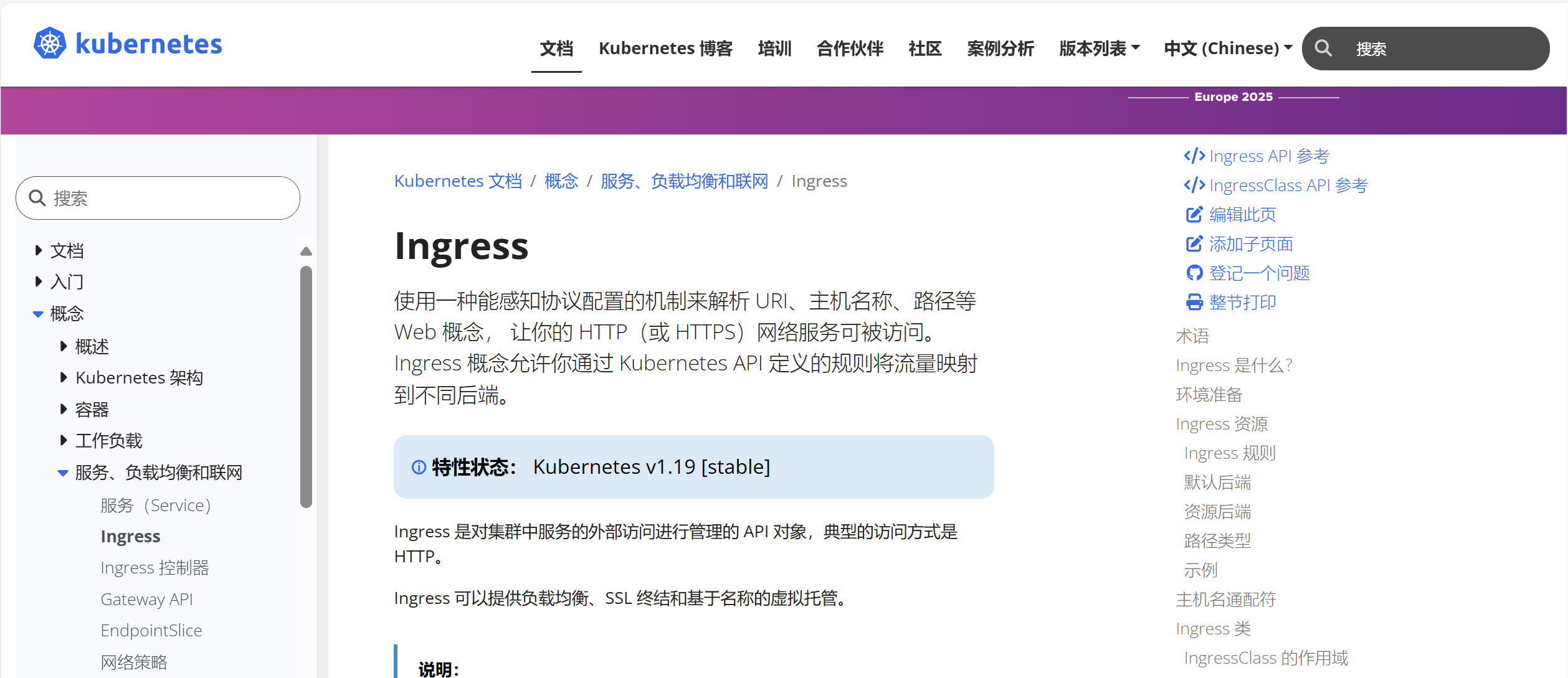Click the pencil icon beside 添加子页面

coord(1194,244)
